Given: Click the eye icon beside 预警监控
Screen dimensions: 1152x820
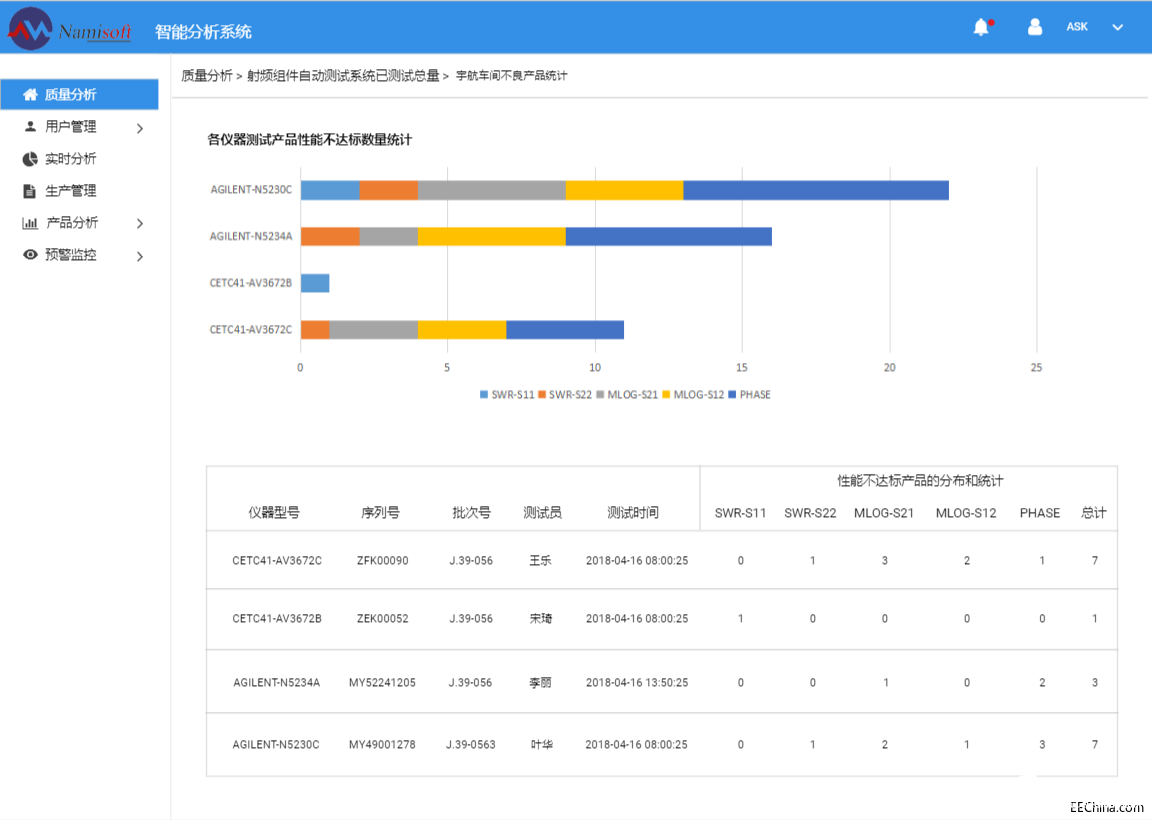Looking at the screenshot, I should 30,255.
